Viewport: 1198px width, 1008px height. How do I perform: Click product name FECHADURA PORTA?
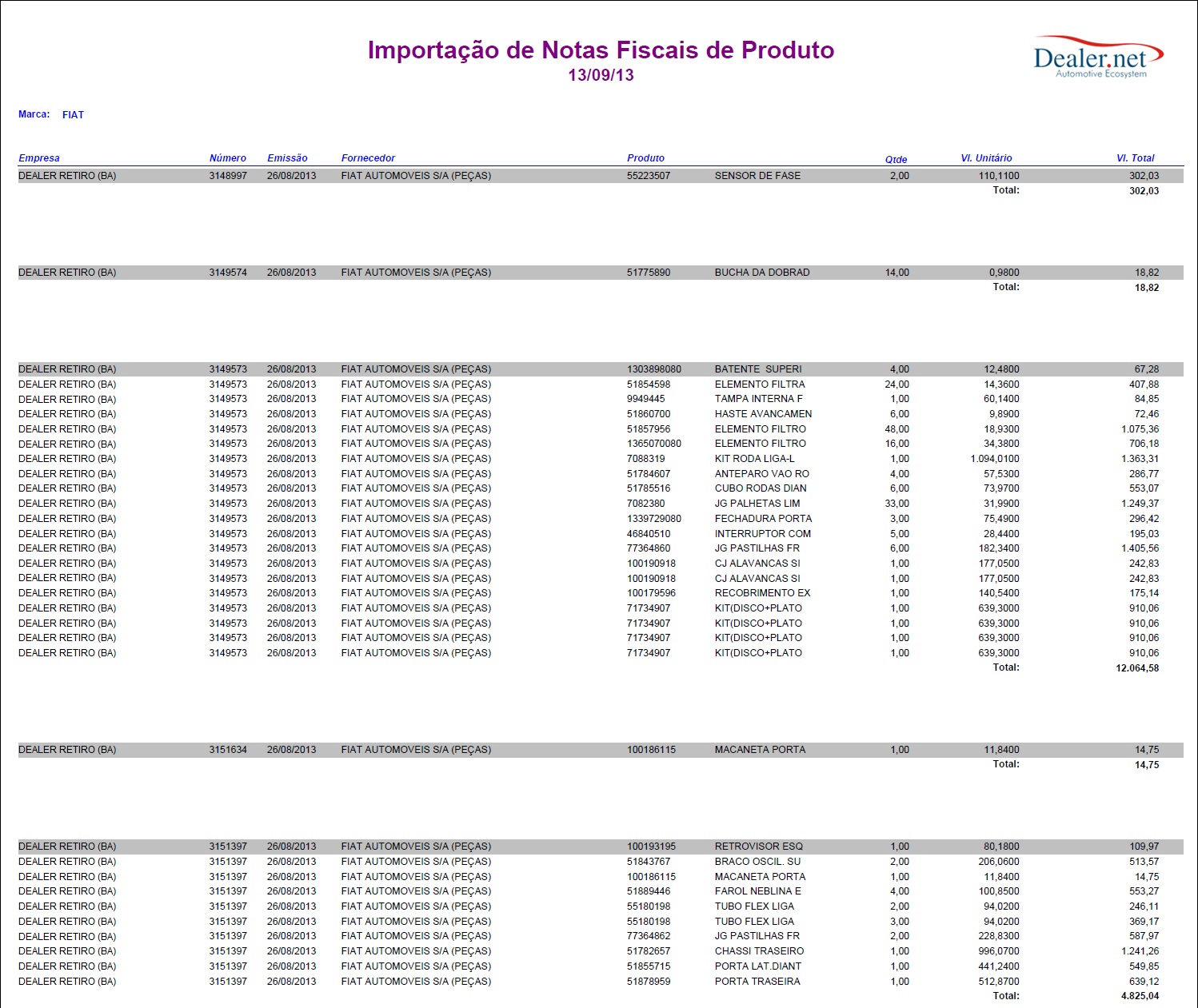(763, 519)
